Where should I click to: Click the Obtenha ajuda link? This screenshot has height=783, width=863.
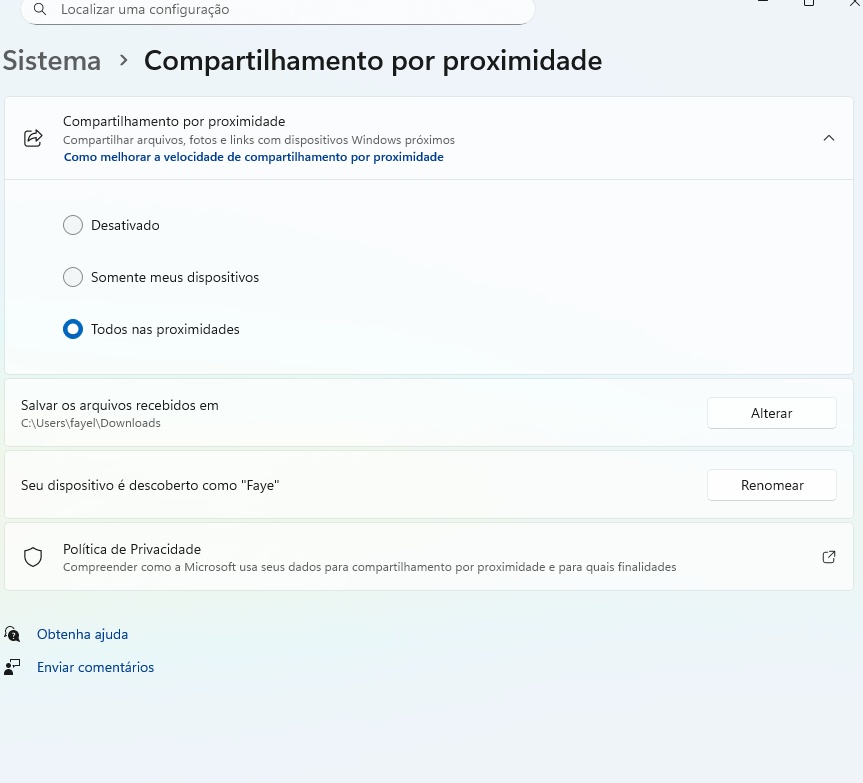point(82,634)
